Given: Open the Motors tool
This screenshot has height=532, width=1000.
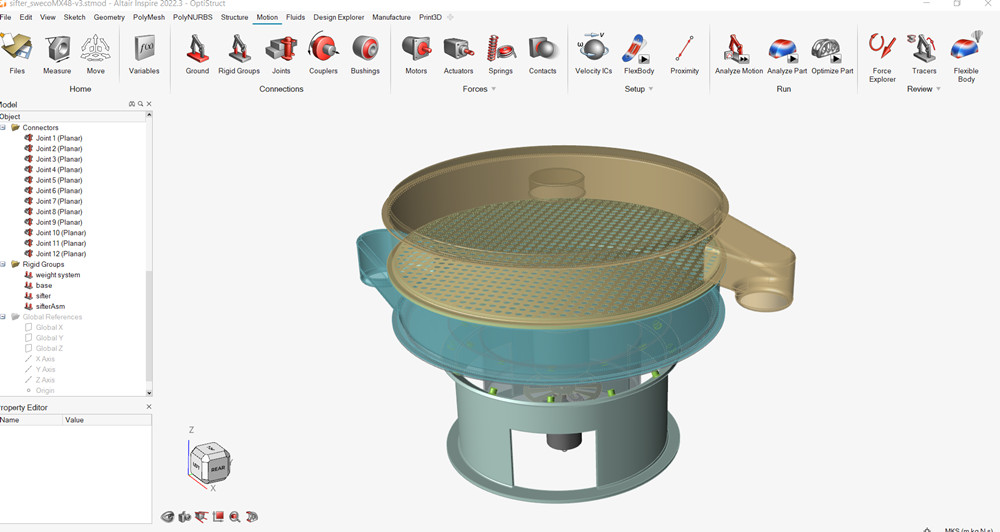Looking at the screenshot, I should coord(416,49).
